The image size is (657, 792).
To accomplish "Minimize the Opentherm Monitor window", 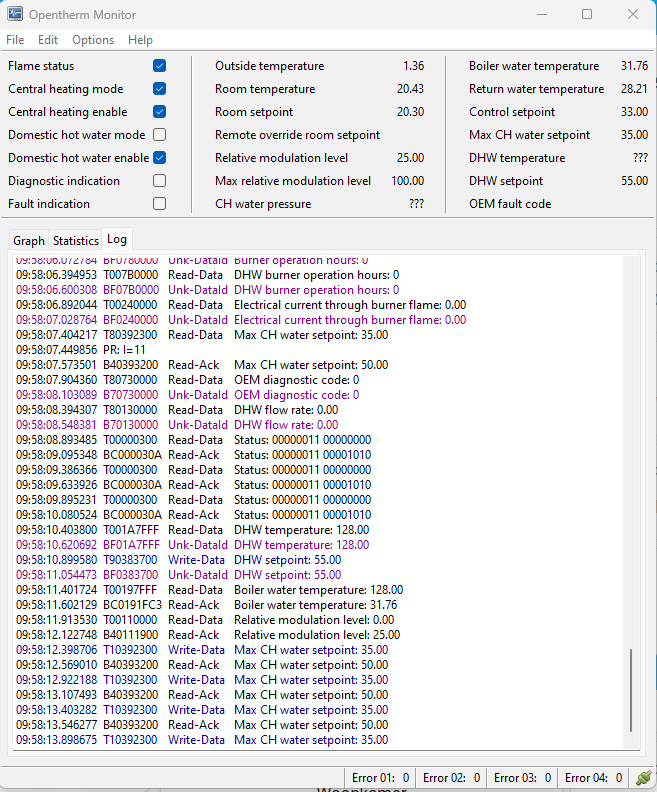I will coord(542,14).
